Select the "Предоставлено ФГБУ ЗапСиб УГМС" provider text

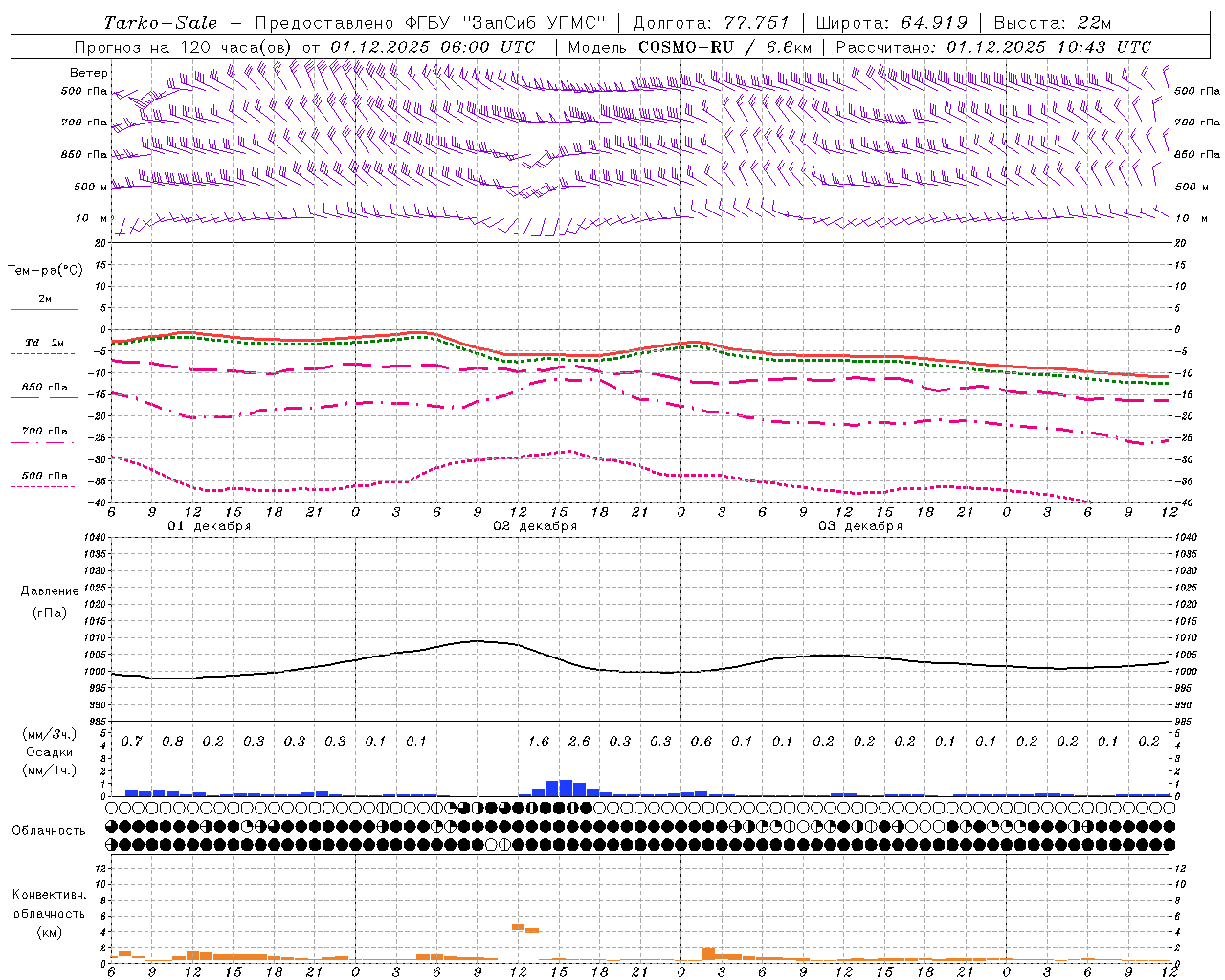coord(431,23)
